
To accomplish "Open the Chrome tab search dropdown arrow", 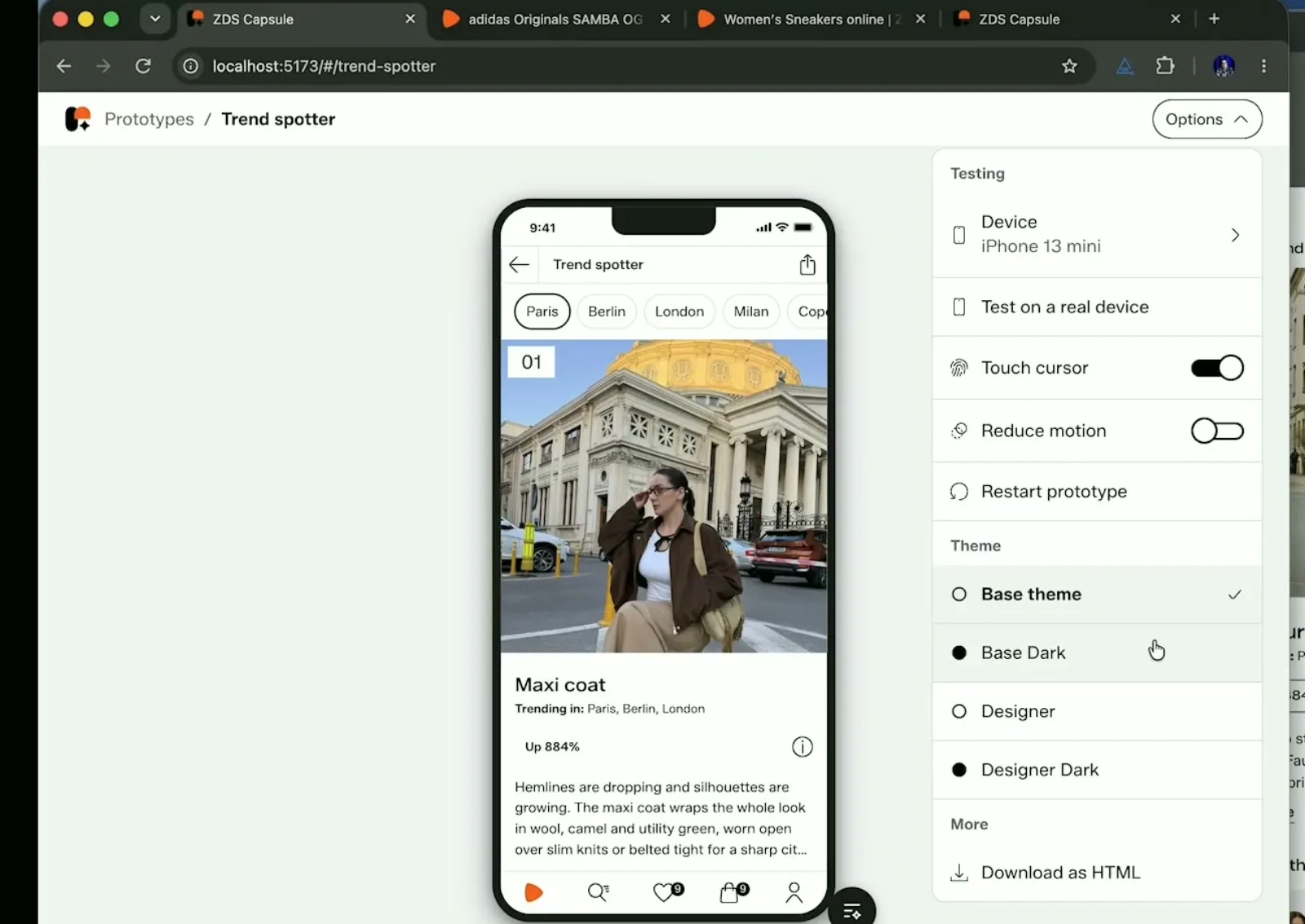I will pos(155,19).
